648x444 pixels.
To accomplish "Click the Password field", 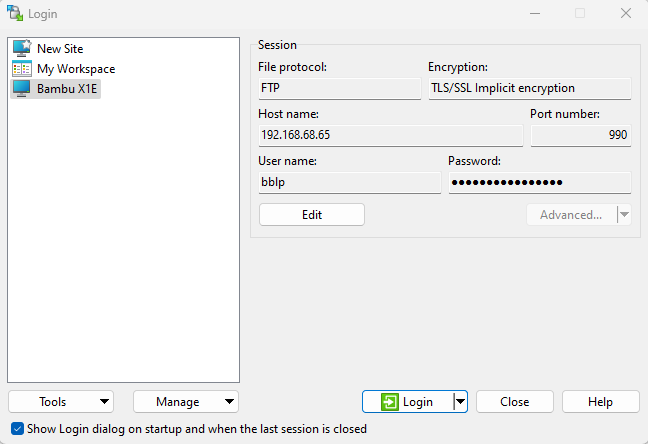I will 539,182.
